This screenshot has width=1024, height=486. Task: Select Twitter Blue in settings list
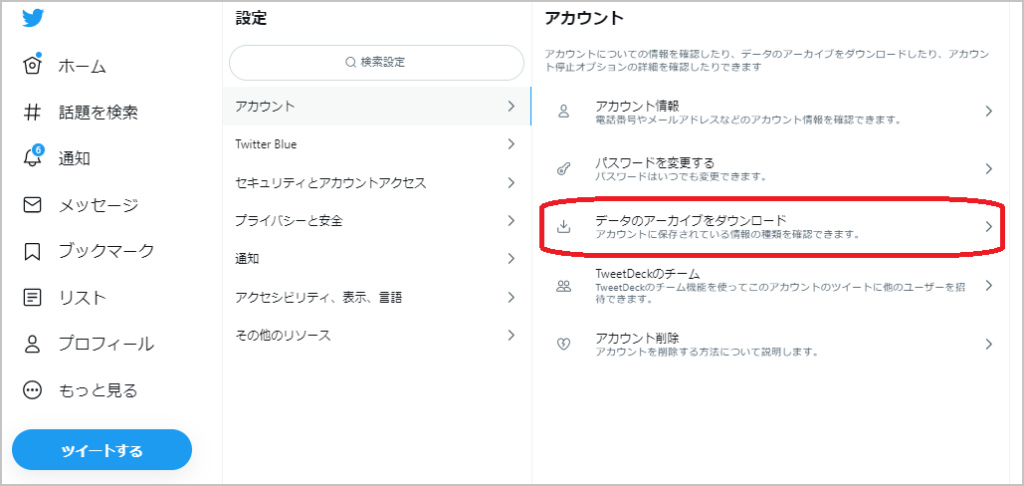coord(377,144)
